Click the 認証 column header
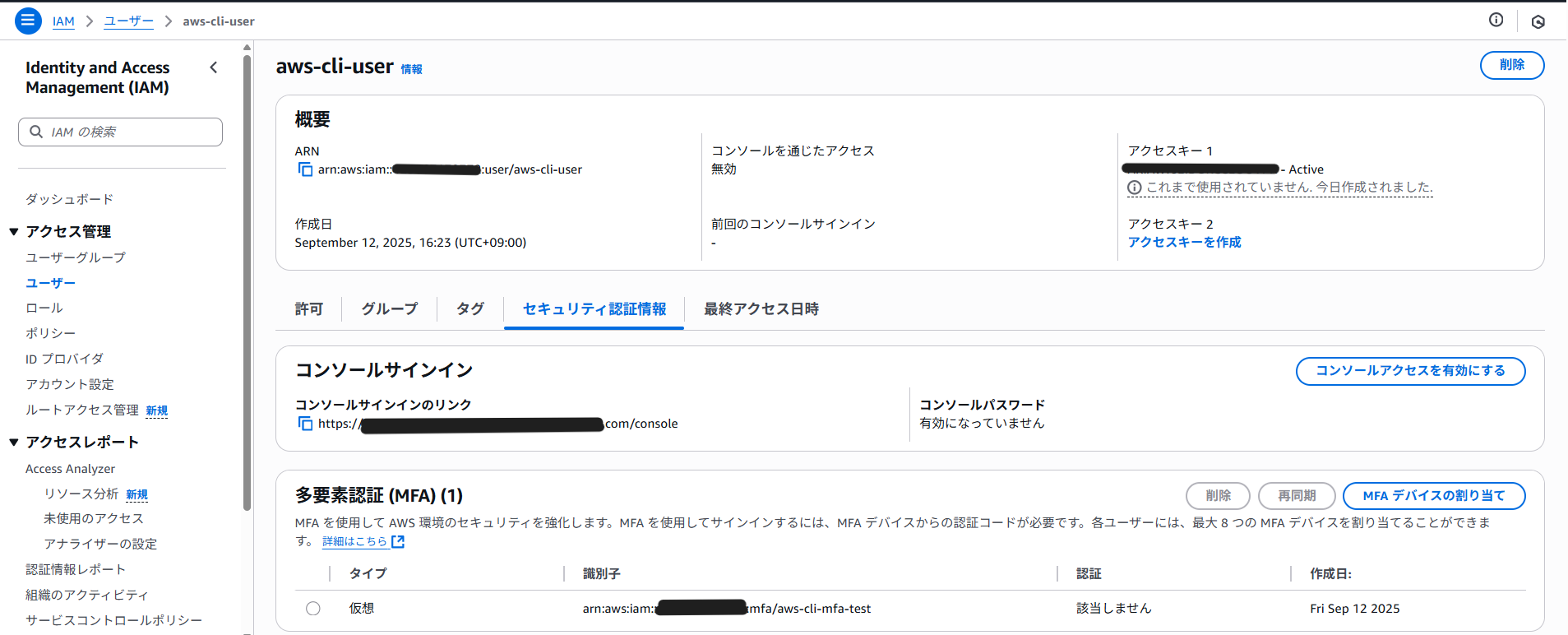 (1089, 573)
